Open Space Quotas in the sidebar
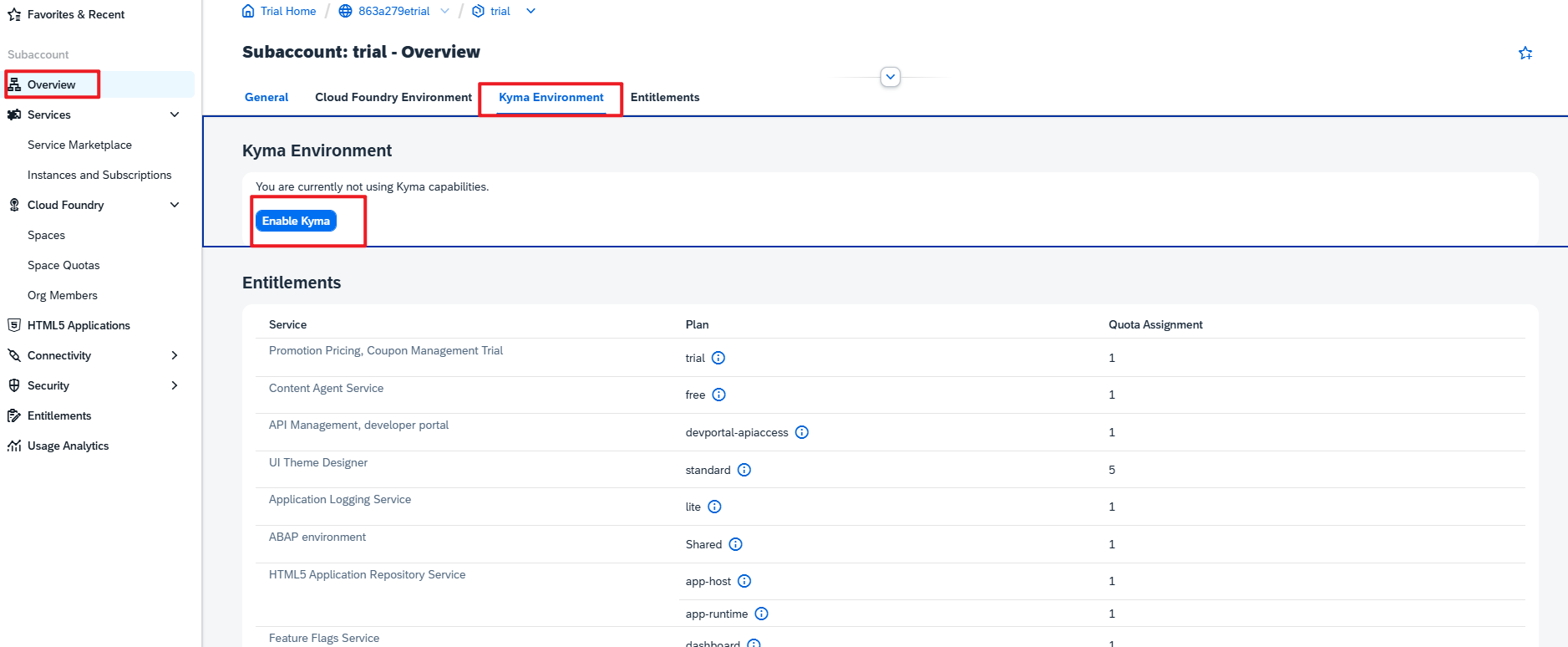 [x=63, y=265]
